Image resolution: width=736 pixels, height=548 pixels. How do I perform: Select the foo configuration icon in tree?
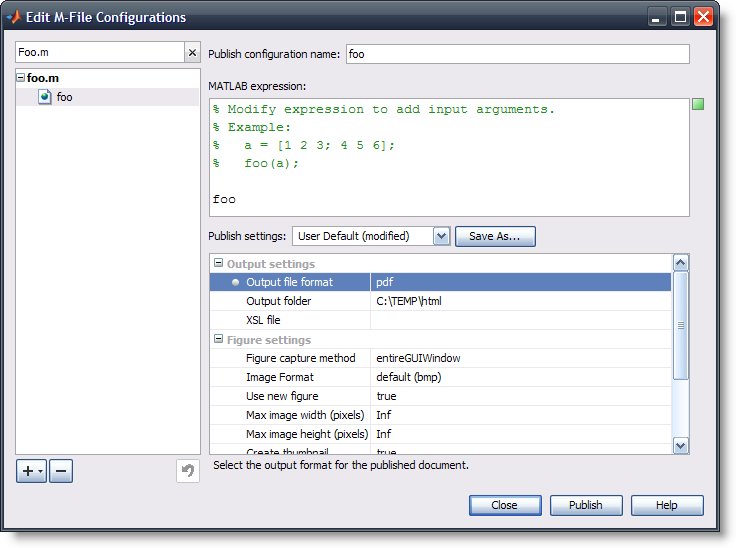point(45,97)
